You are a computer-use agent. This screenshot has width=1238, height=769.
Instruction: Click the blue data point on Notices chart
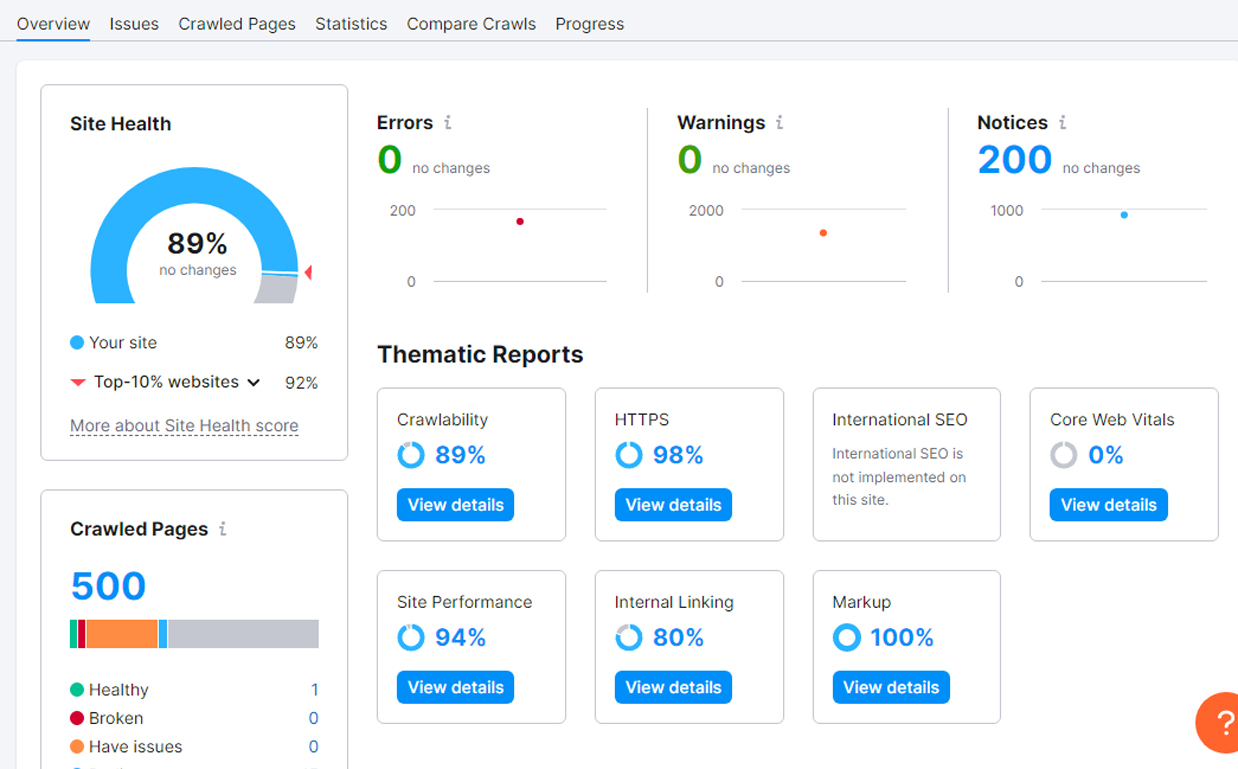click(1124, 215)
